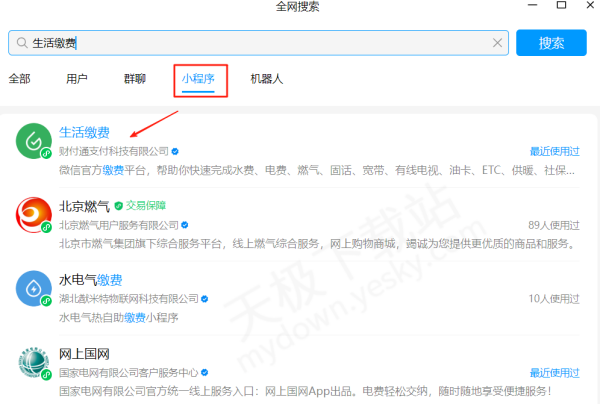The height and width of the screenshot is (404, 600).
Task: Click the 北京市燃气集团 description text
Action: 317,244
